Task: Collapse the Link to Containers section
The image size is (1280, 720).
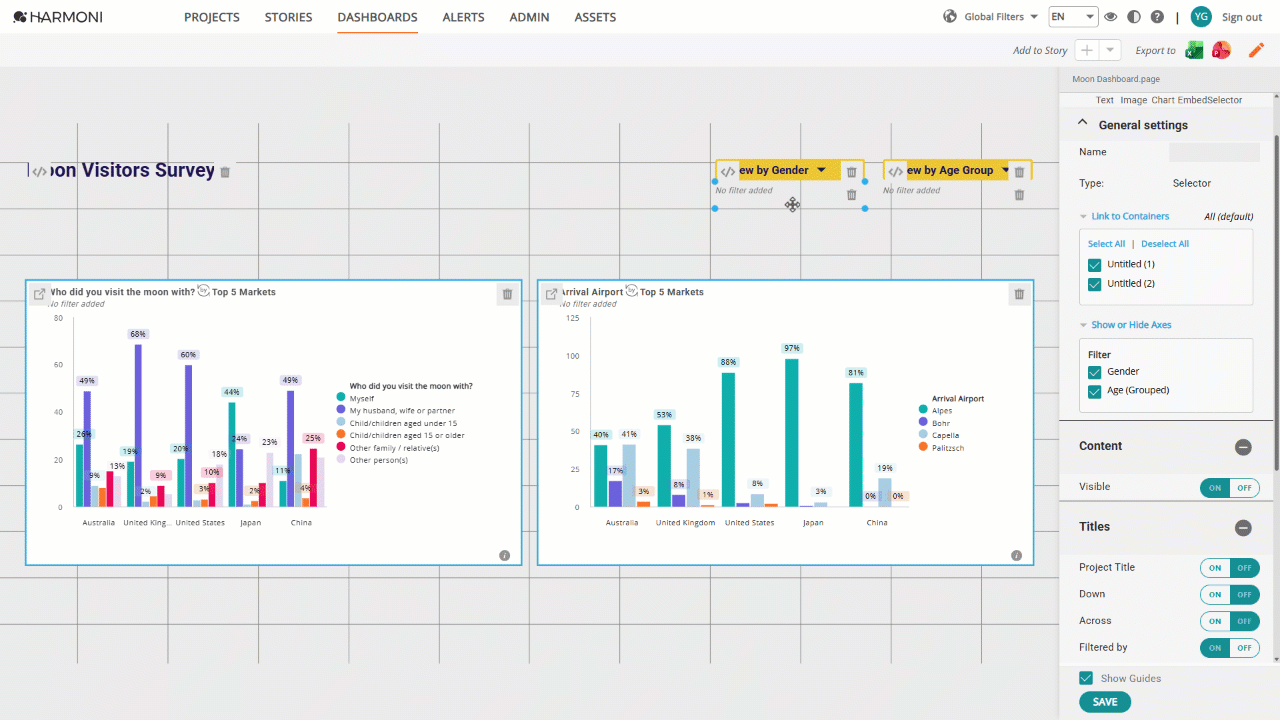Action: tap(1083, 217)
